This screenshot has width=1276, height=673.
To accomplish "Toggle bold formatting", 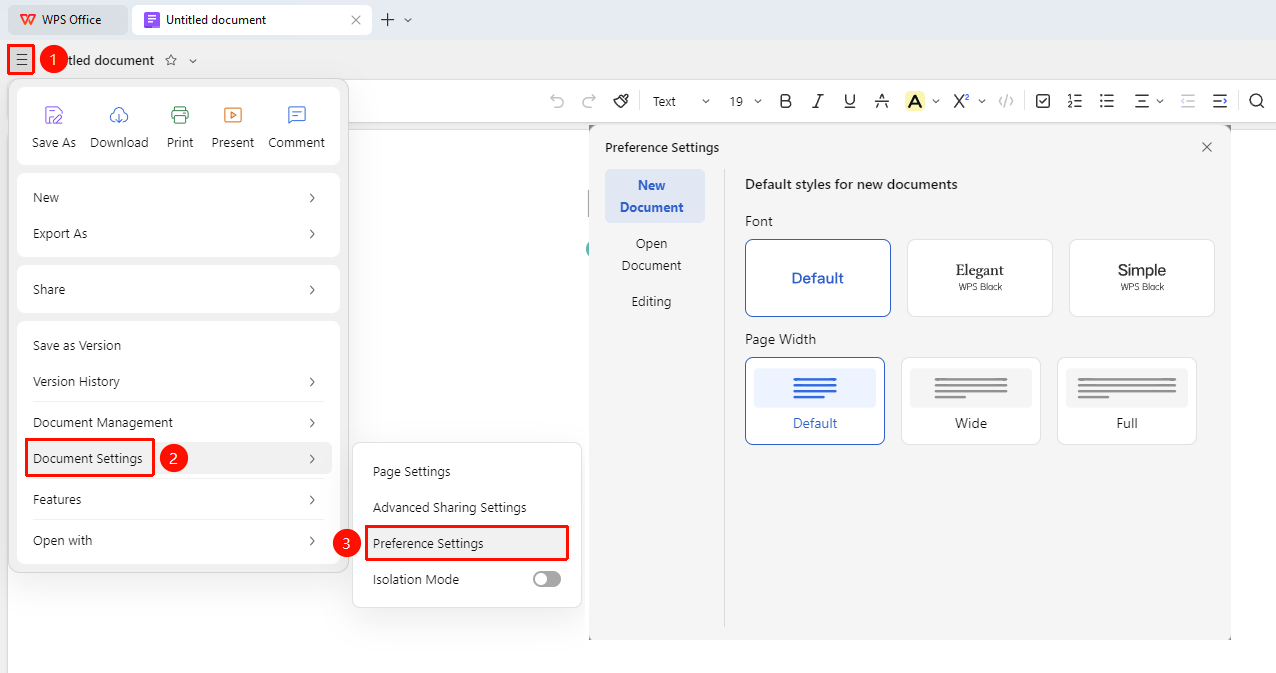I will 786,101.
